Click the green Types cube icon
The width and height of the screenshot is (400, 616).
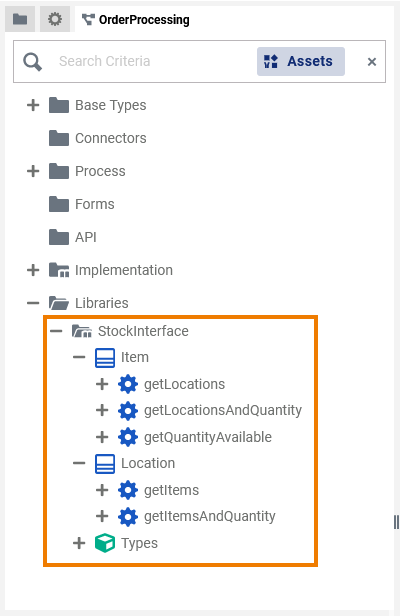pos(105,543)
